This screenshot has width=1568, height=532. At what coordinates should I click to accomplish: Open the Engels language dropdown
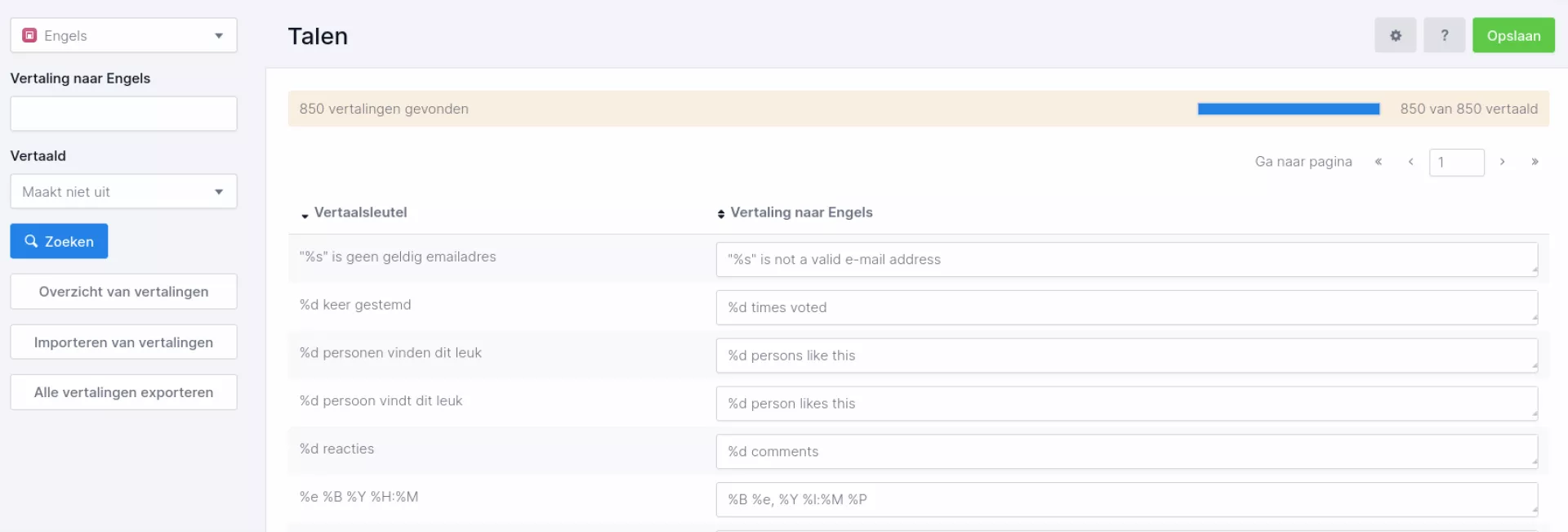click(x=123, y=35)
